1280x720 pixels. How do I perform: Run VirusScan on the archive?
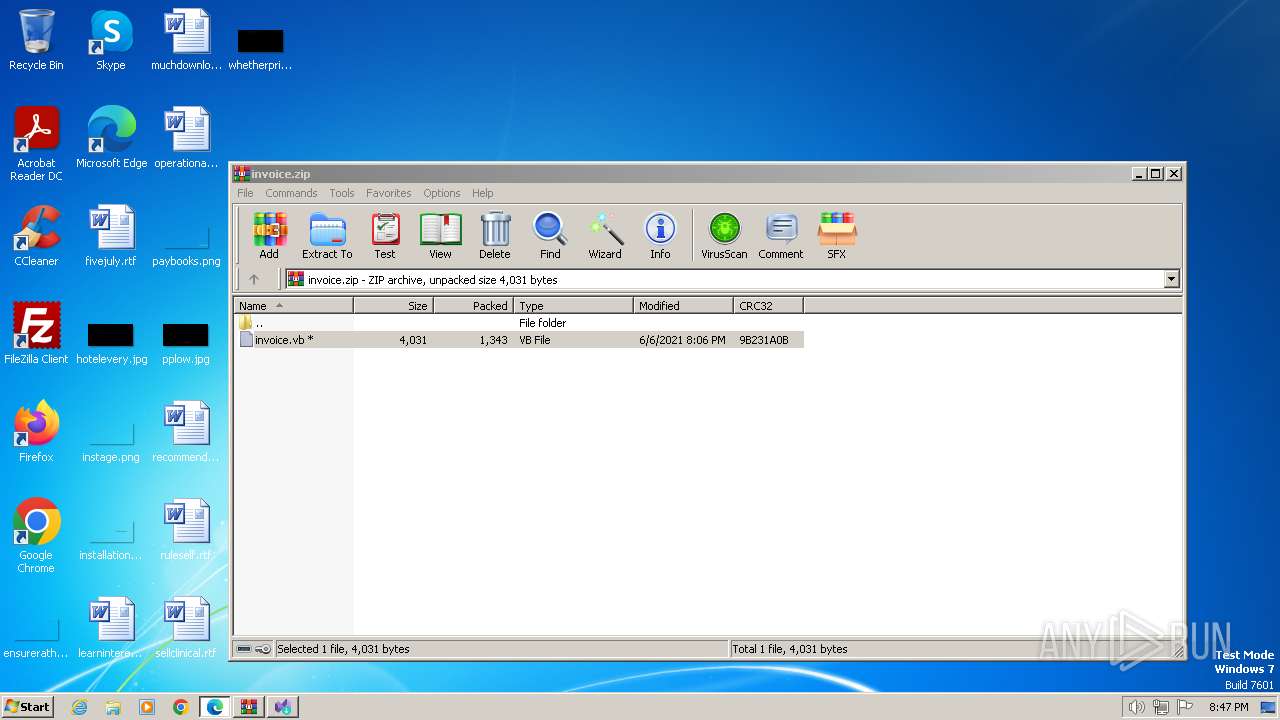pyautogui.click(x=724, y=236)
